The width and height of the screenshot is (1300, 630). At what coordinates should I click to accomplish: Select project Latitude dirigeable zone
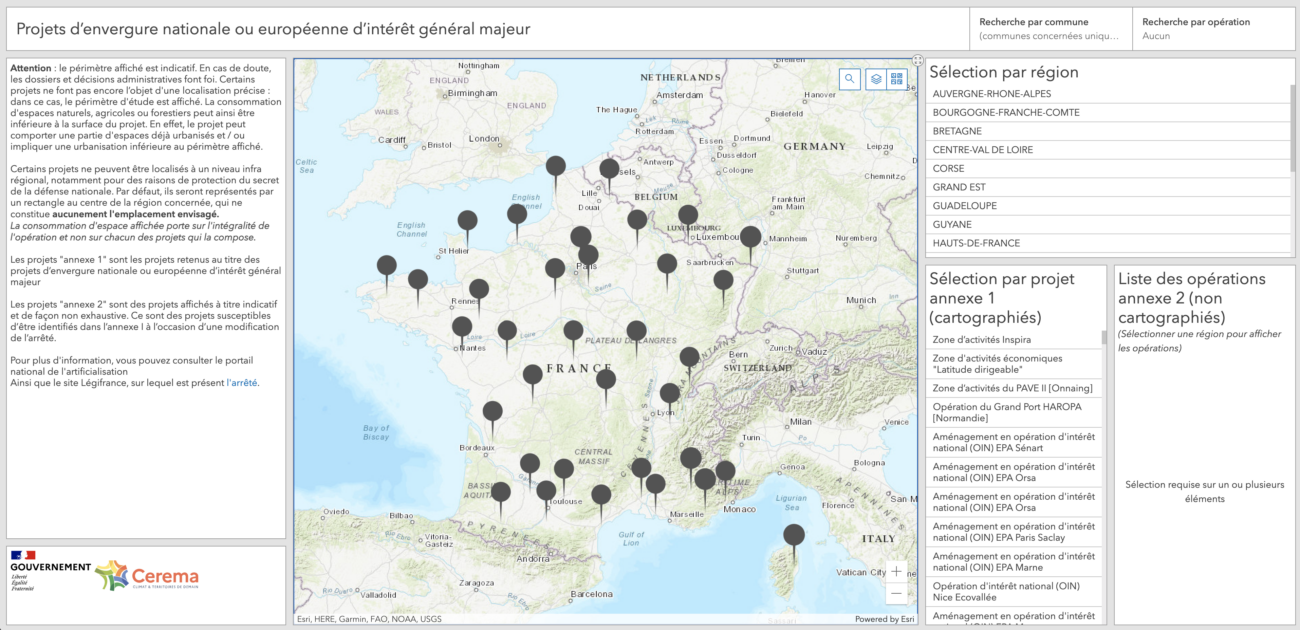point(1014,364)
